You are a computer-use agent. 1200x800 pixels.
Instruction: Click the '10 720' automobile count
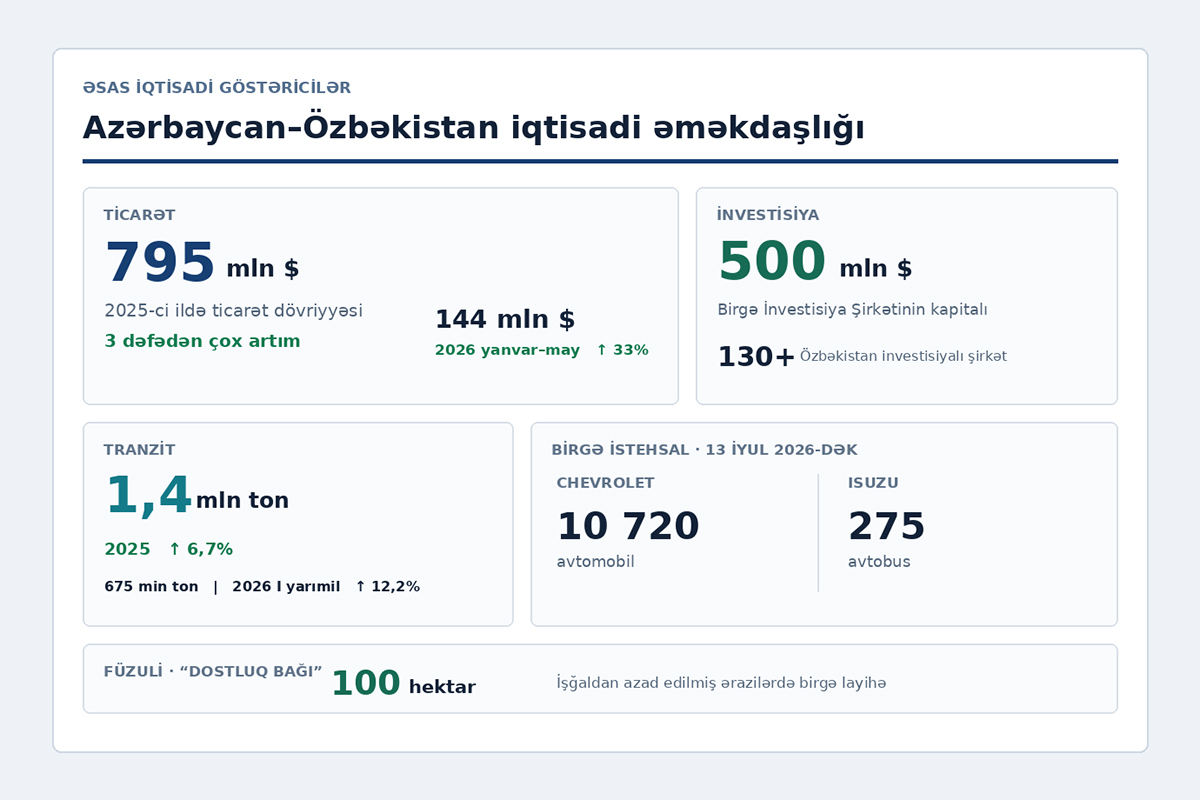coord(628,527)
